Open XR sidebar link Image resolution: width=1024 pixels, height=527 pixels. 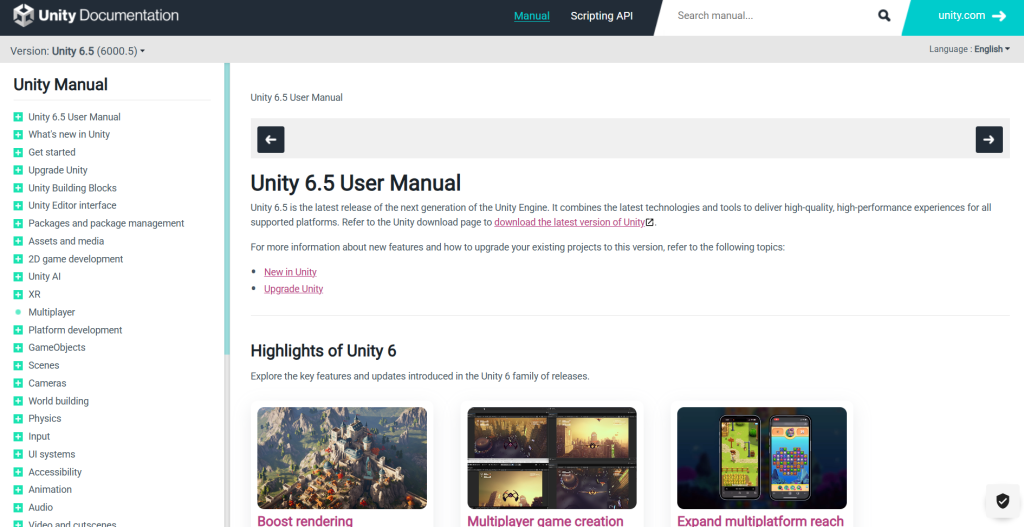click(x=34, y=295)
